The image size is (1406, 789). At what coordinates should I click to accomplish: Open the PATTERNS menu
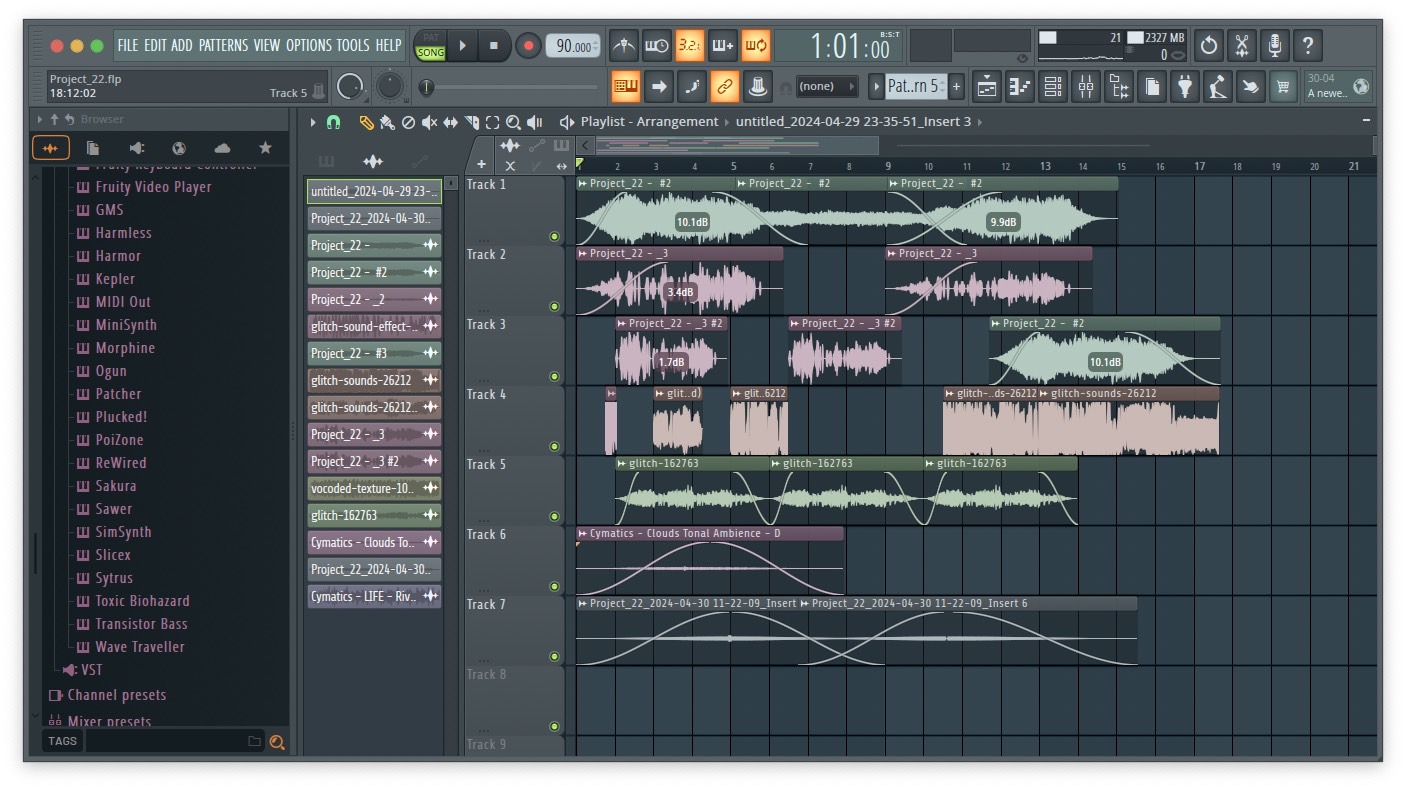[x=223, y=45]
